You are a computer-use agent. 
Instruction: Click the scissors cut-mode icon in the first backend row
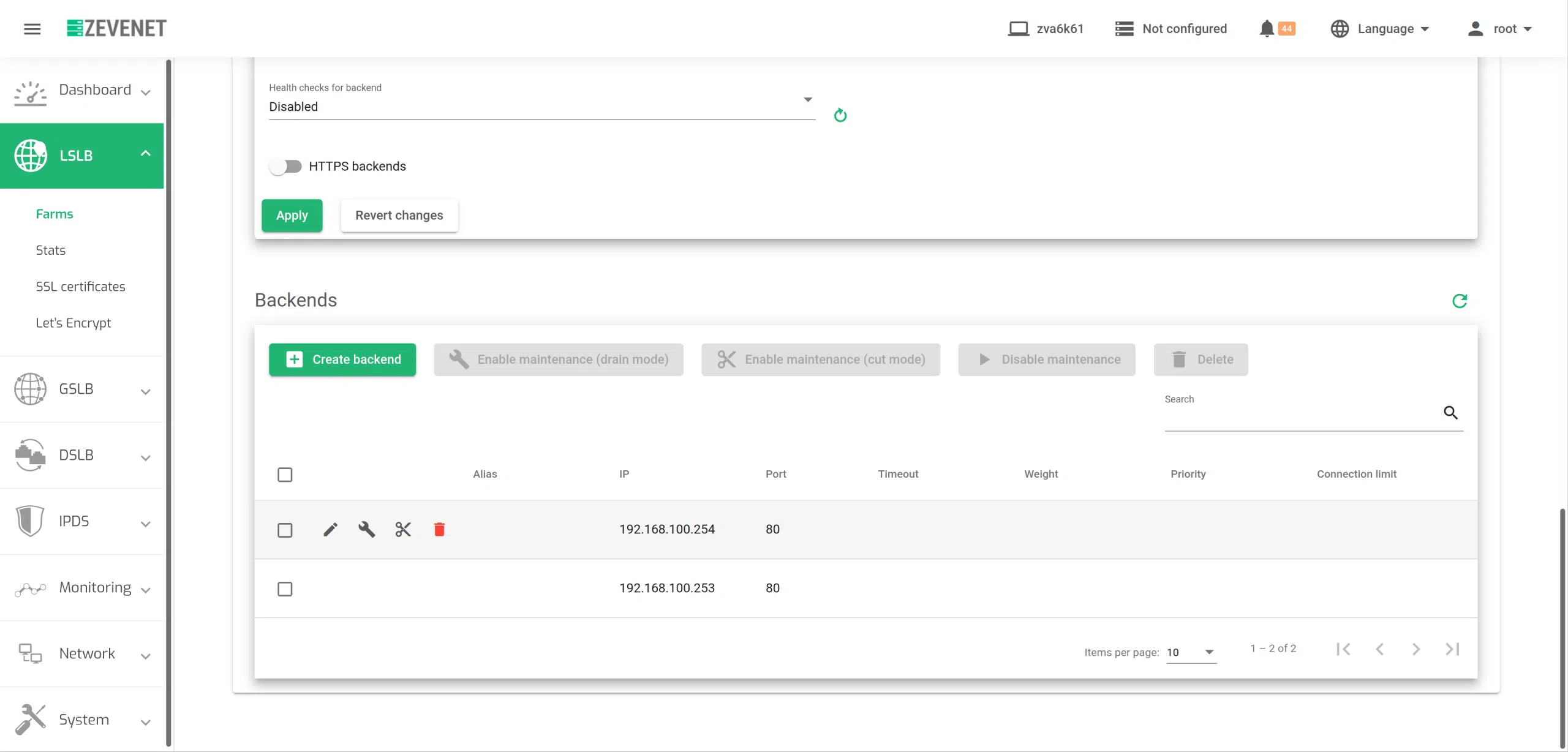pyautogui.click(x=403, y=529)
